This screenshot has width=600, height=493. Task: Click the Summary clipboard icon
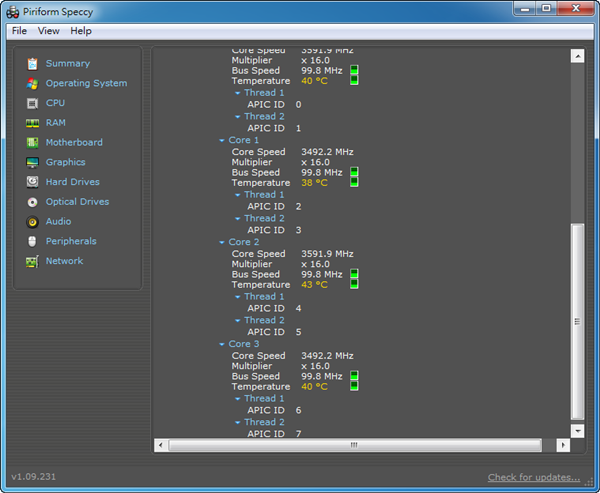coord(33,64)
